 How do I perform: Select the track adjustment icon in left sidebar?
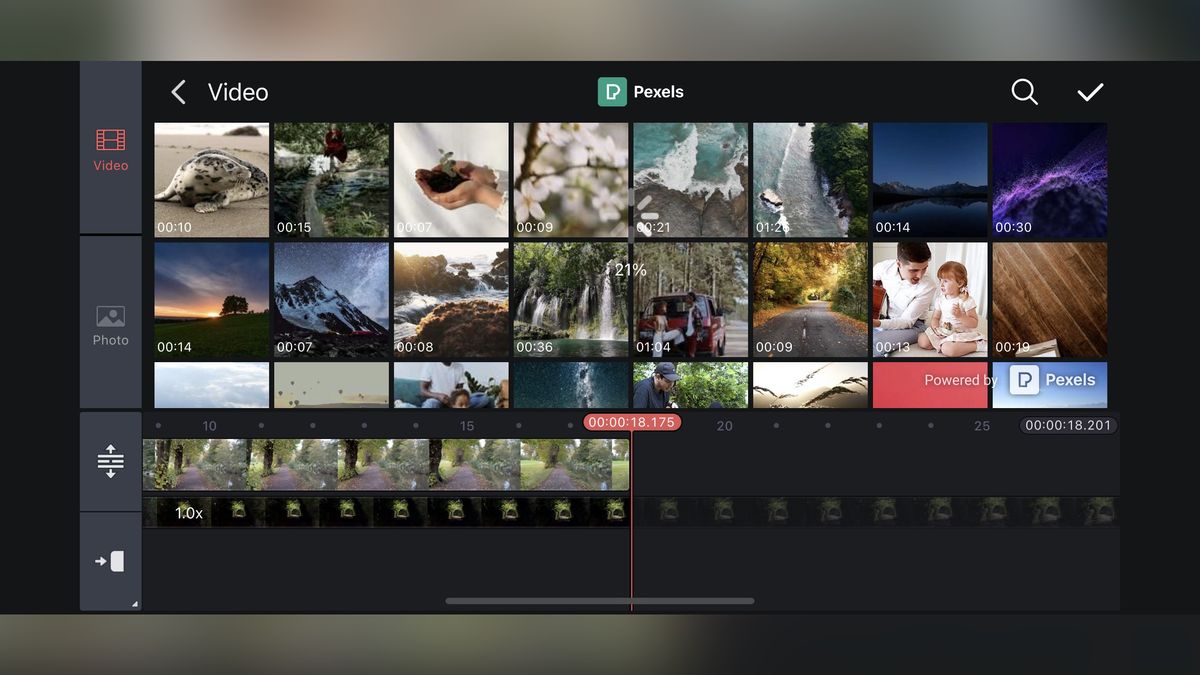point(110,459)
